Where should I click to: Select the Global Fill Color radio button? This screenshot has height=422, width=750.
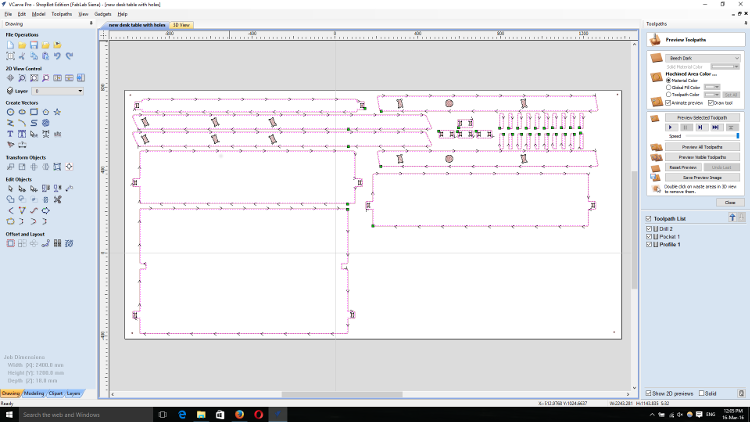(x=668, y=88)
